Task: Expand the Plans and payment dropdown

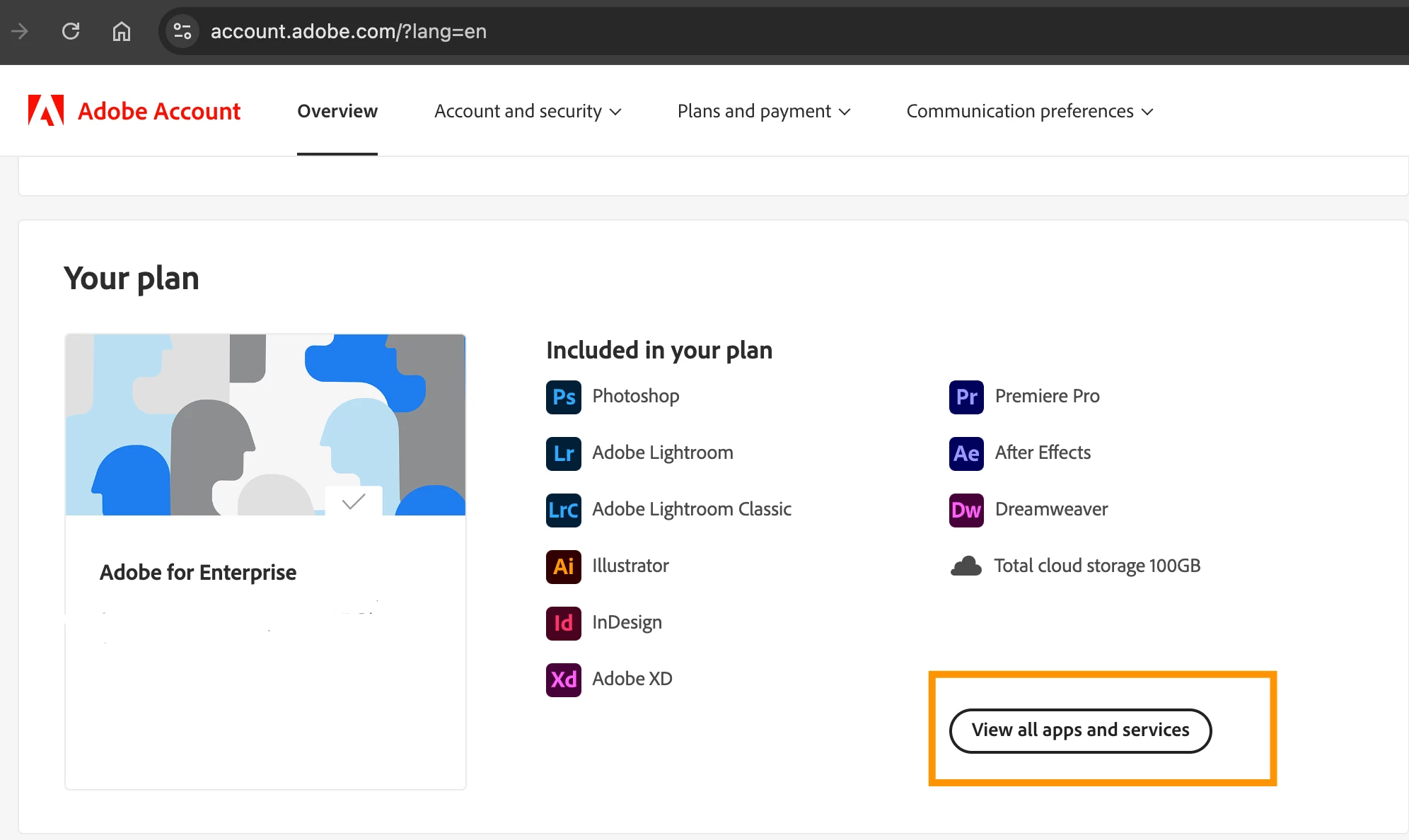Action: [x=764, y=111]
